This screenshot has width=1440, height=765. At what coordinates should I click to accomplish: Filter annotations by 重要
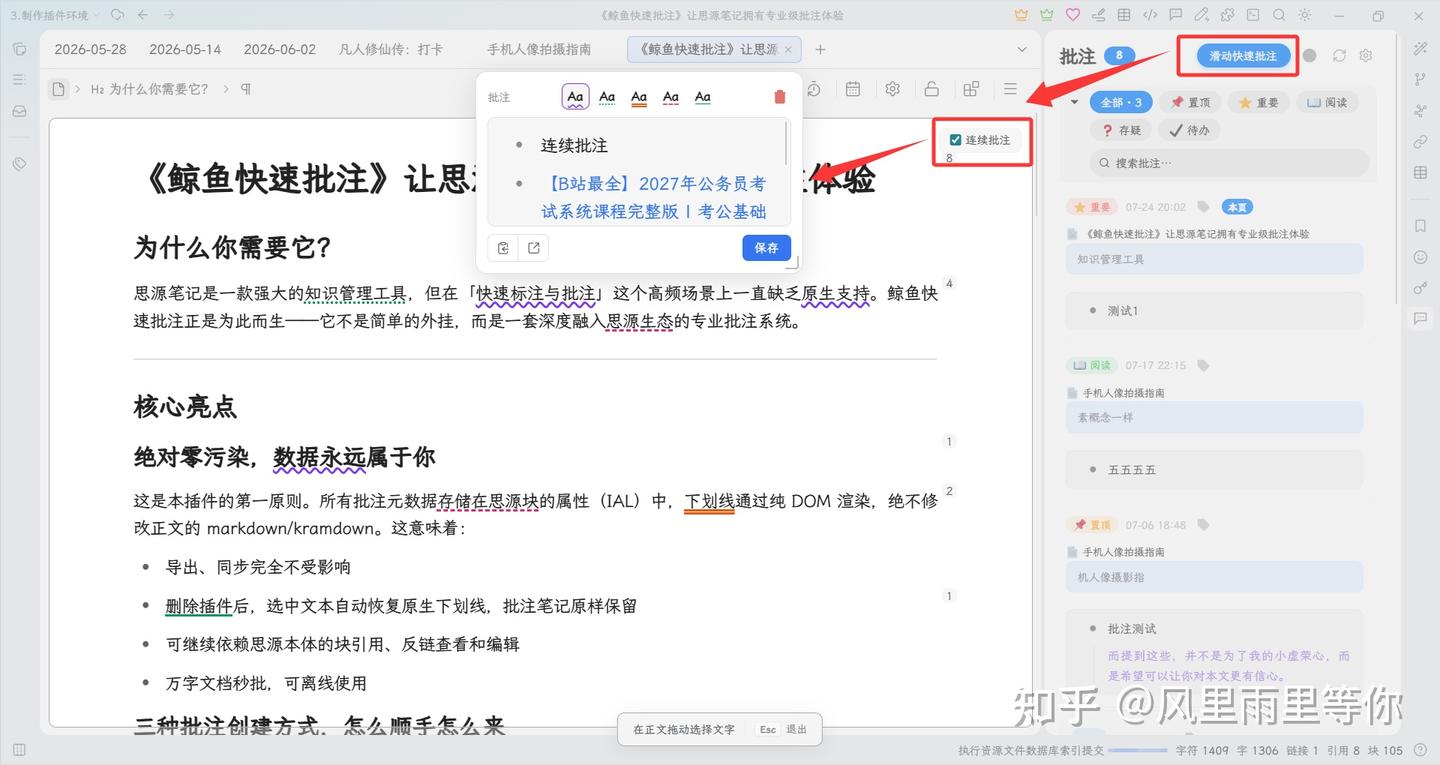tap(1258, 102)
